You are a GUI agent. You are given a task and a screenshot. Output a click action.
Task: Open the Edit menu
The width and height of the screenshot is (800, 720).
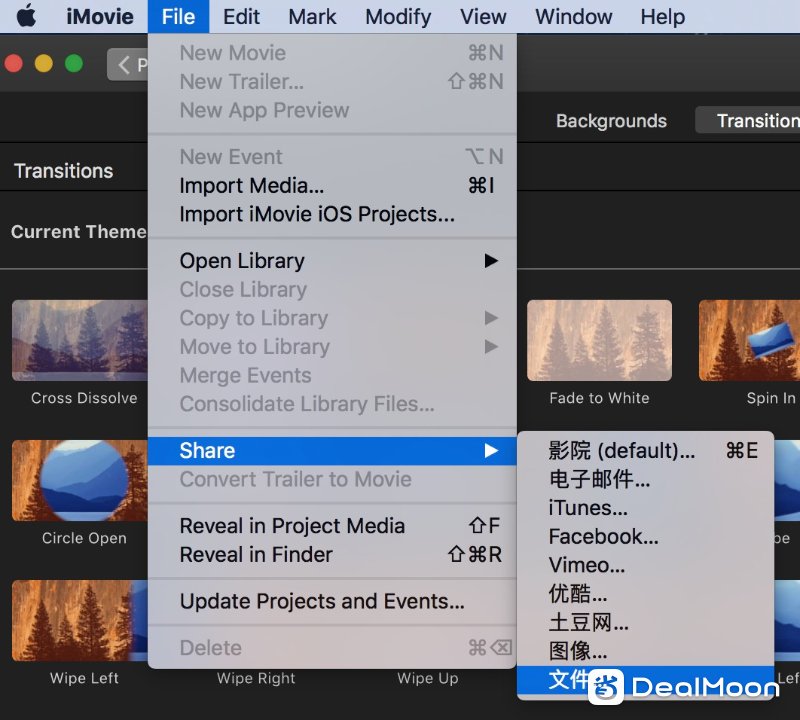(x=241, y=17)
